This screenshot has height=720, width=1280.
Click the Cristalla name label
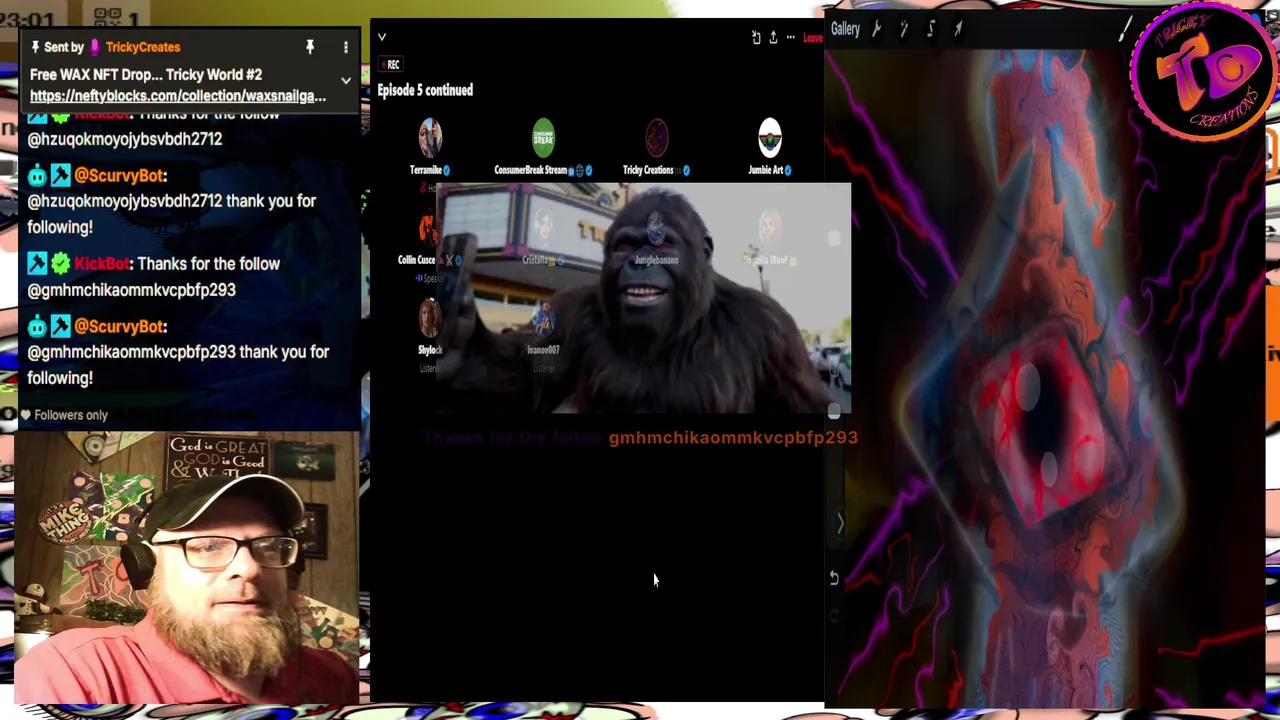[x=535, y=260]
